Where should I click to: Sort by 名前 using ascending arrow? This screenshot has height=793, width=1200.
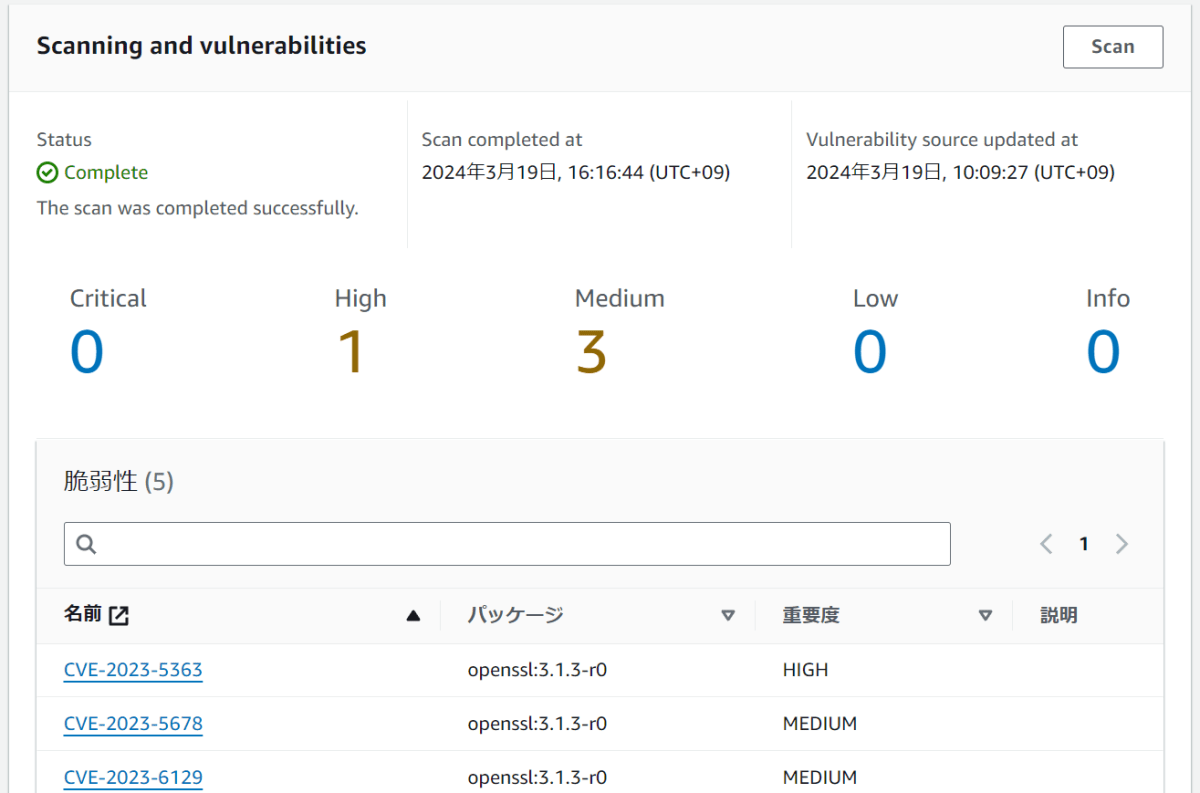pyautogui.click(x=413, y=616)
